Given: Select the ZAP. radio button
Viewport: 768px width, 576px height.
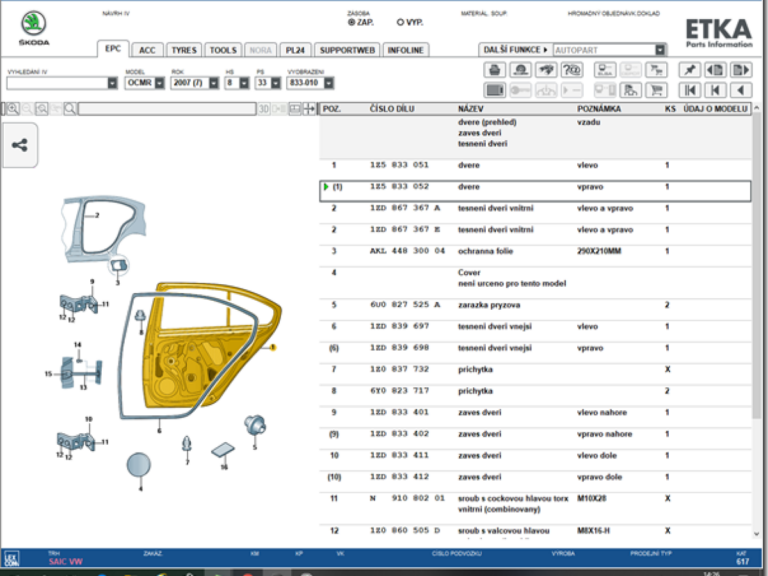Looking at the screenshot, I should [x=352, y=21].
